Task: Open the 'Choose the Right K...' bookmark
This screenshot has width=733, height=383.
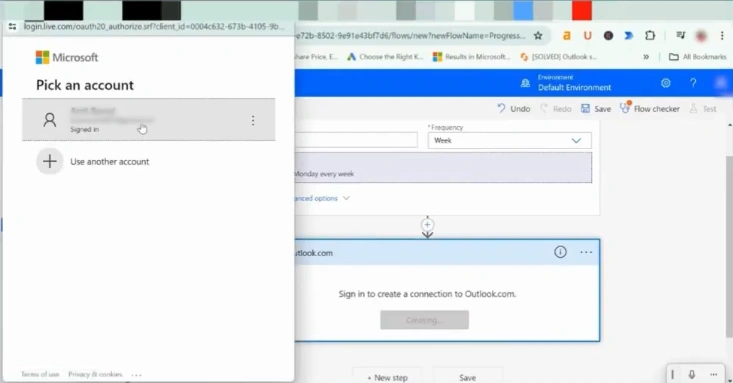Action: point(385,57)
